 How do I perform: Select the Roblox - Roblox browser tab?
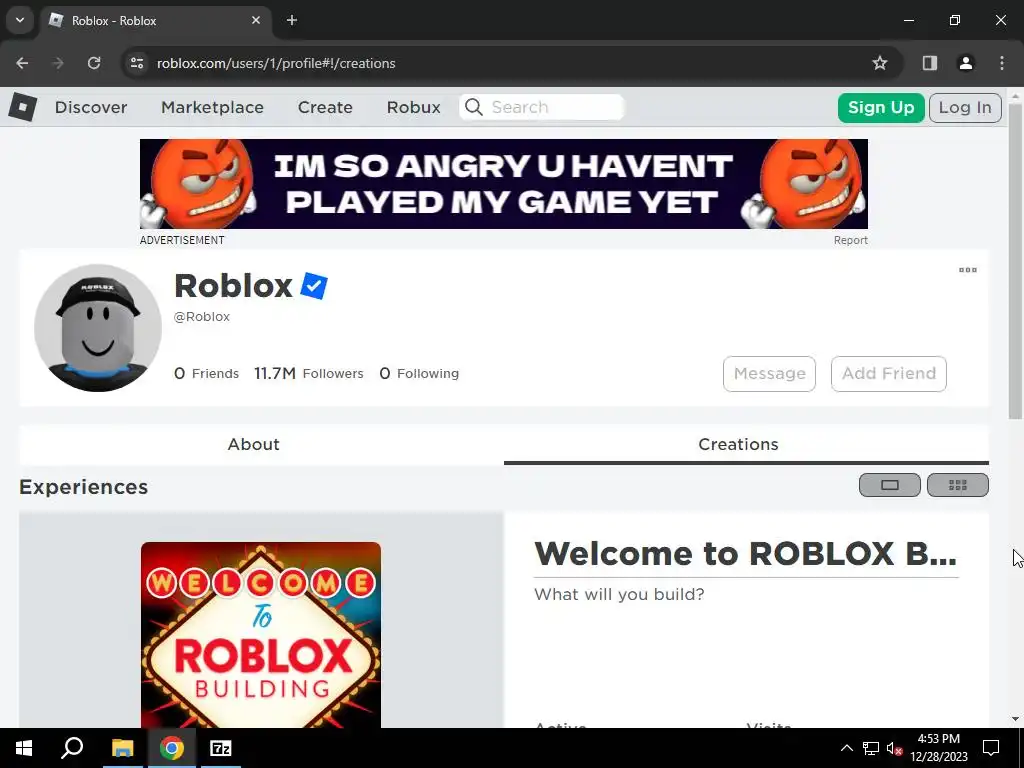[x=157, y=21]
